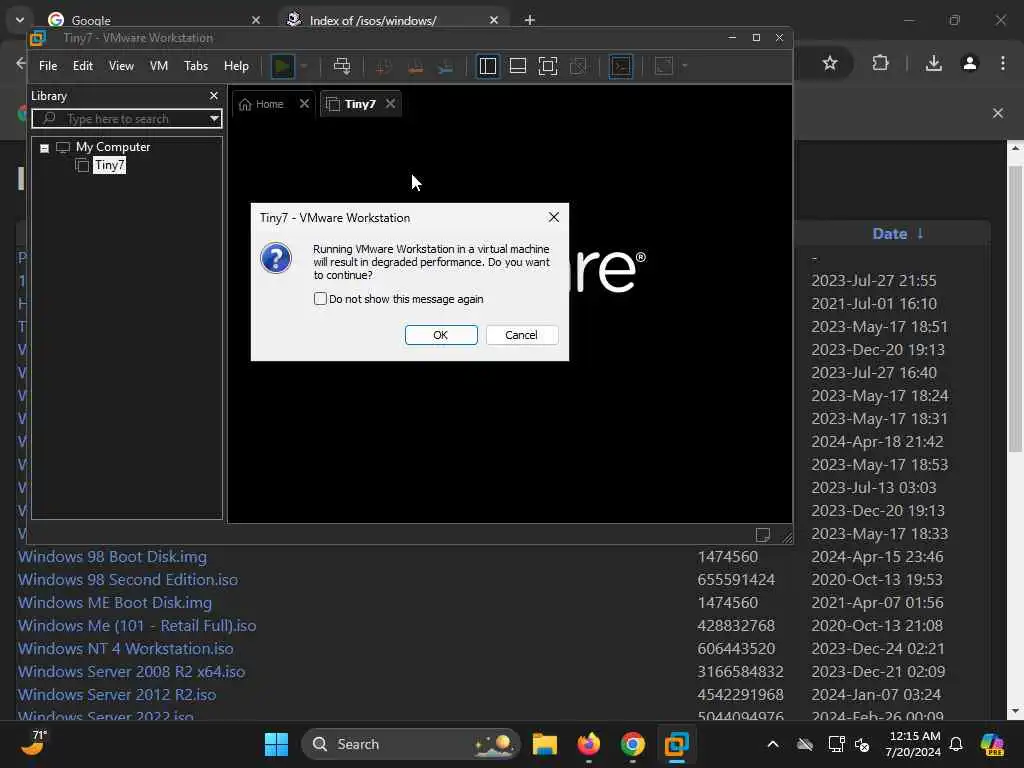Open Firefox from the taskbar

pos(589,744)
